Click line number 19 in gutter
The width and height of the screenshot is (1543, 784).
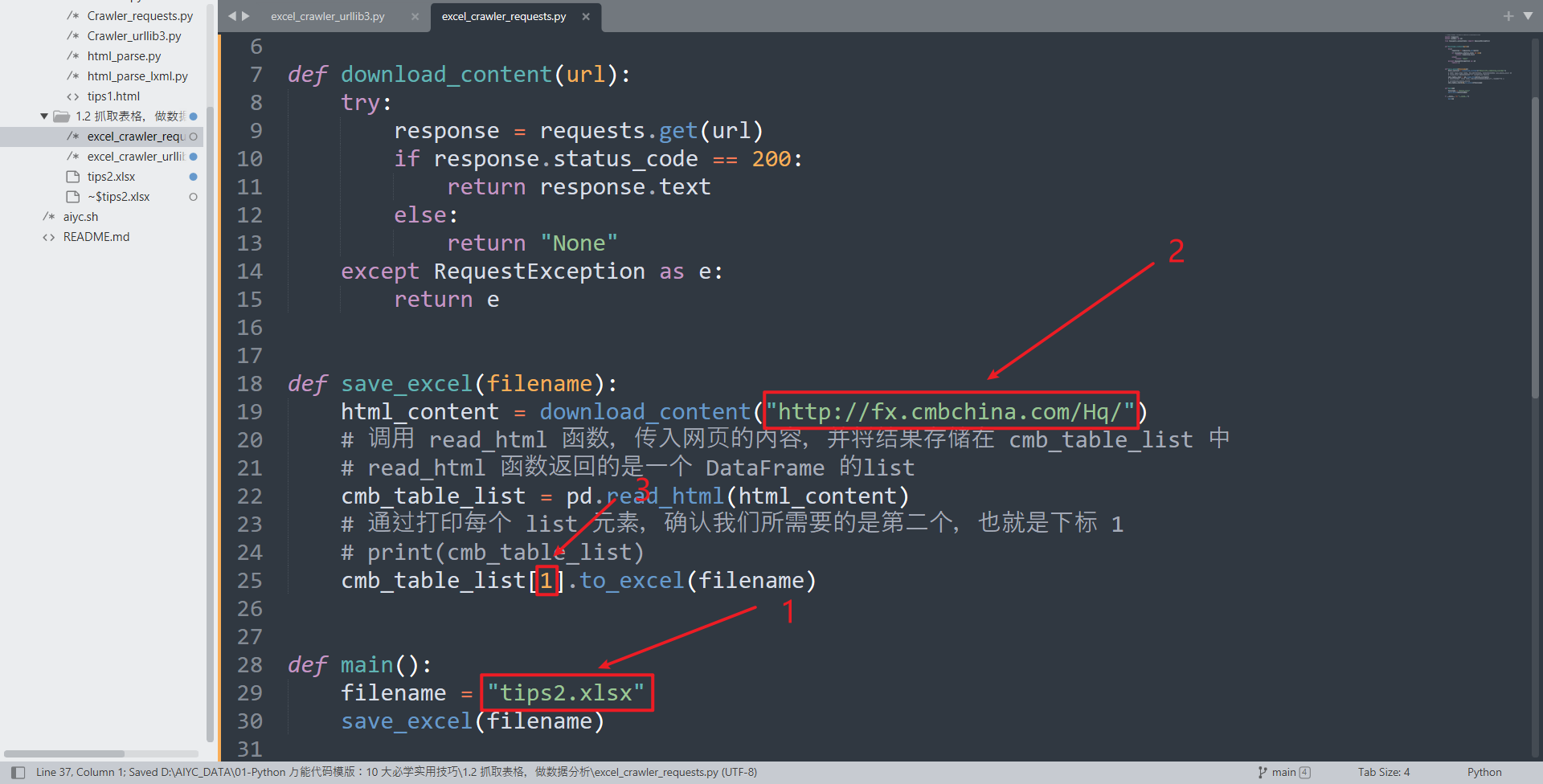pyautogui.click(x=249, y=412)
